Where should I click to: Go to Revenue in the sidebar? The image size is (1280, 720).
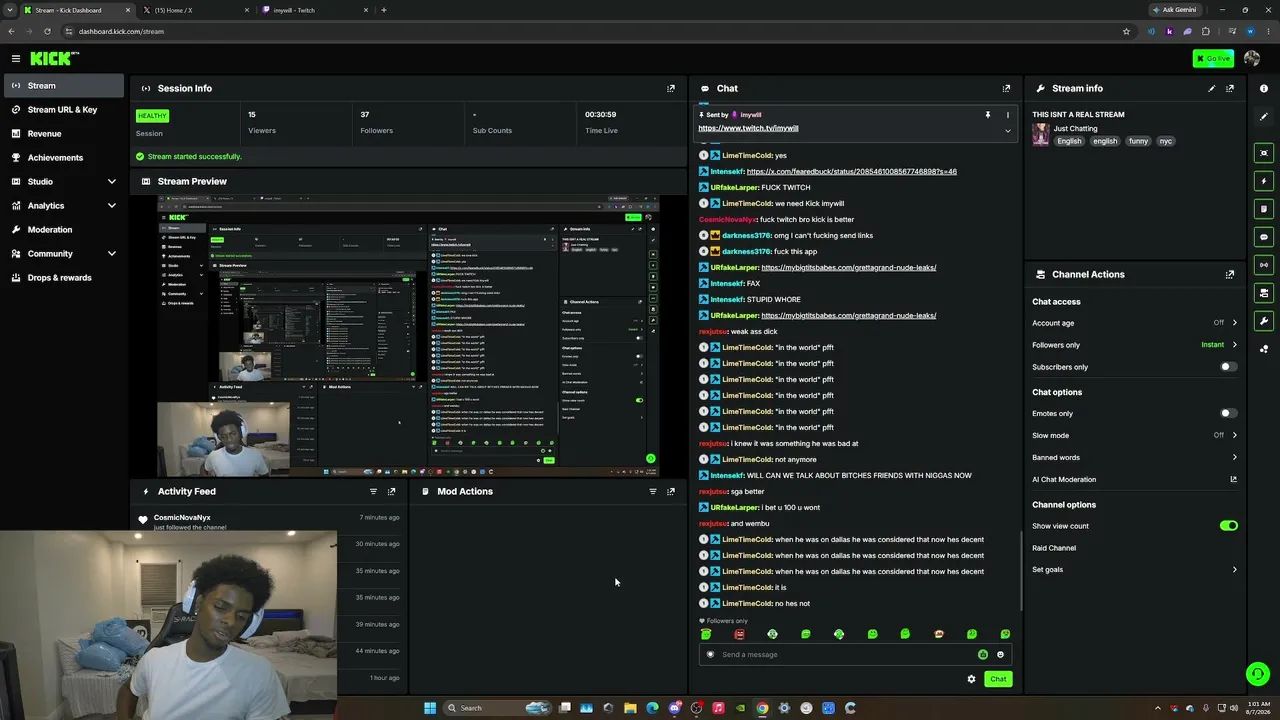62,133
